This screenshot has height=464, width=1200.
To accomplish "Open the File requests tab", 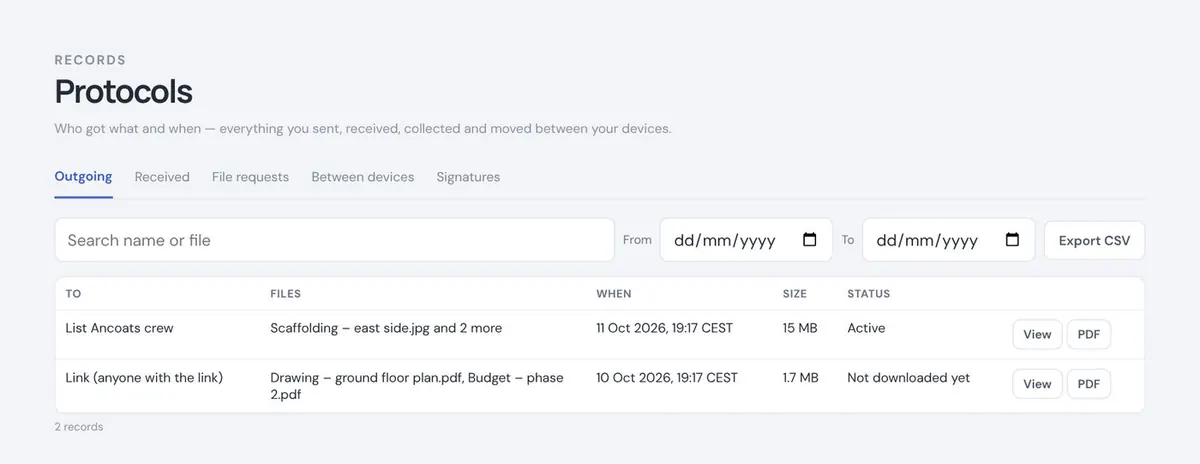I will coord(250,177).
